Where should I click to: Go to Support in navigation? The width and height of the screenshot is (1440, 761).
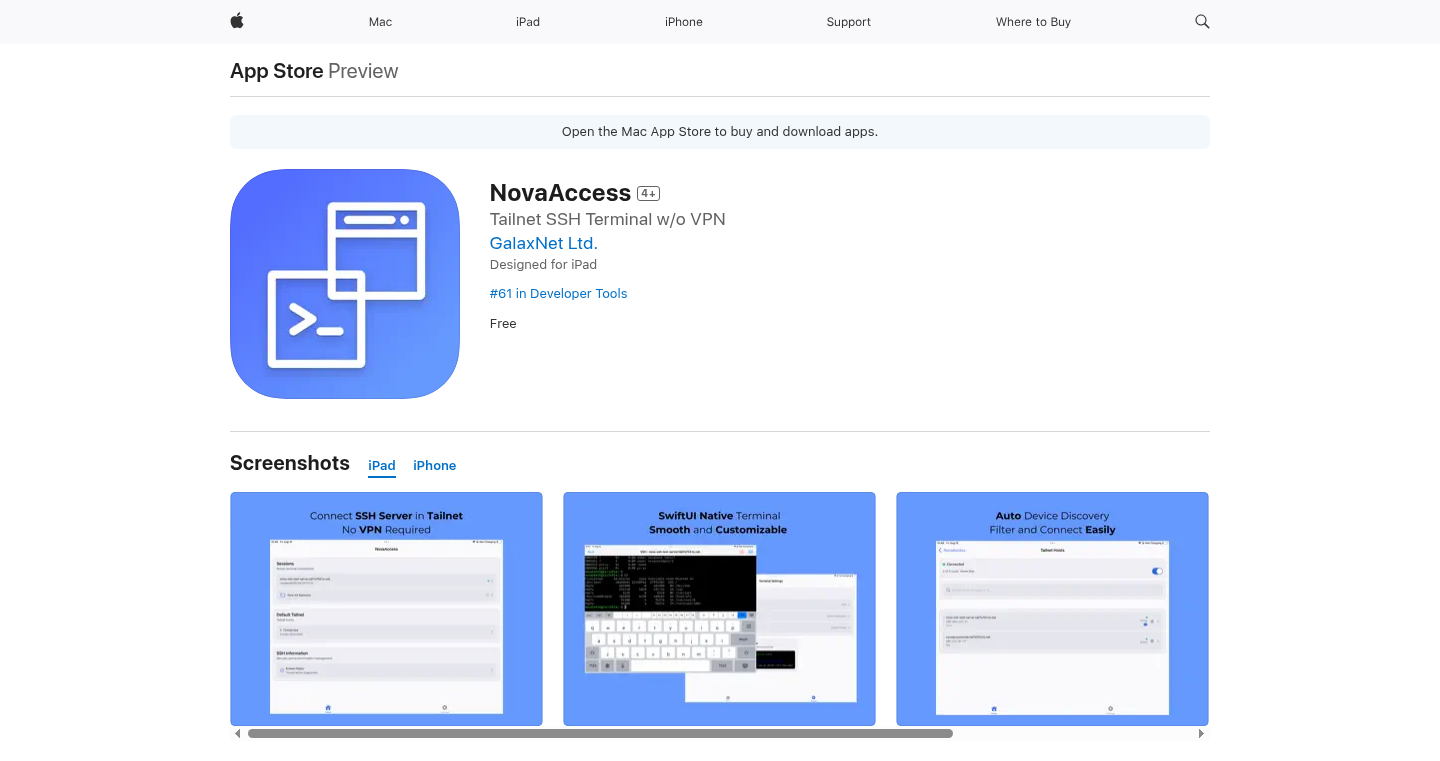tap(849, 22)
